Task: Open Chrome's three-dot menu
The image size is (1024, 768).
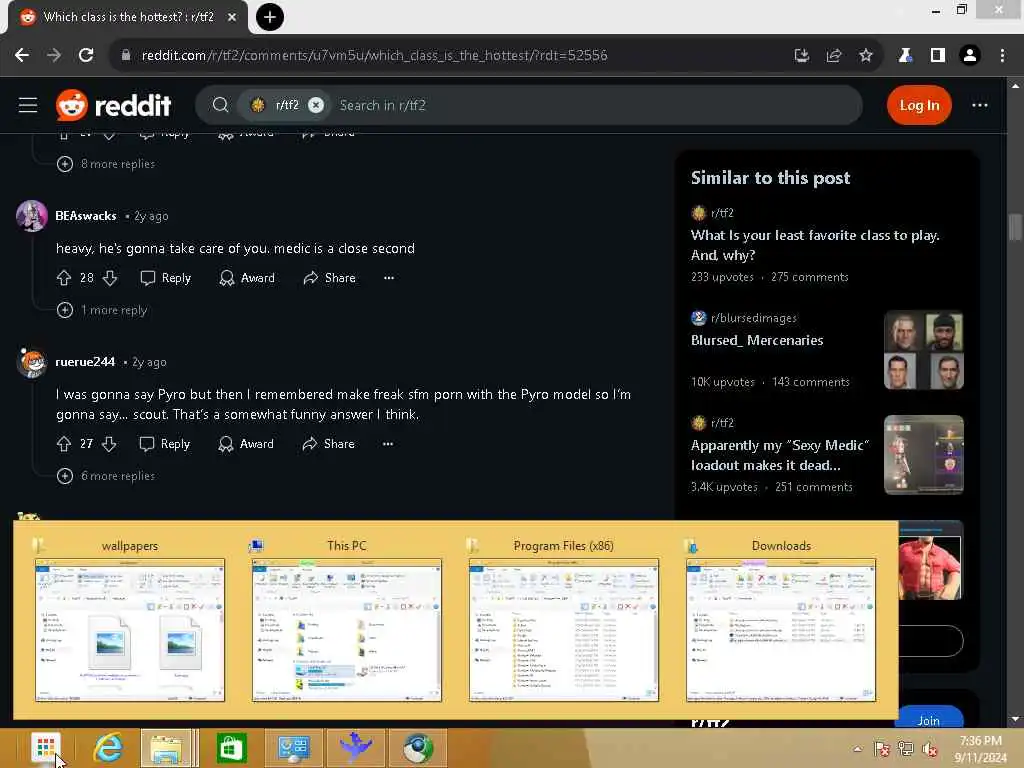Action: tap(1002, 56)
